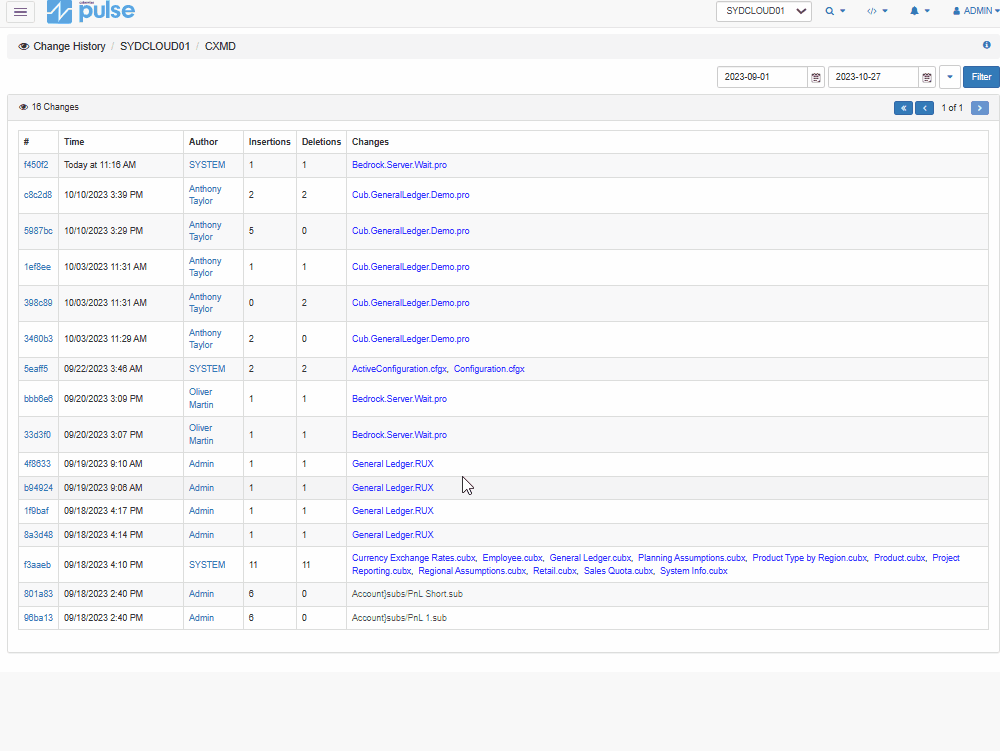Open the Retail.cubx link

[x=555, y=571]
